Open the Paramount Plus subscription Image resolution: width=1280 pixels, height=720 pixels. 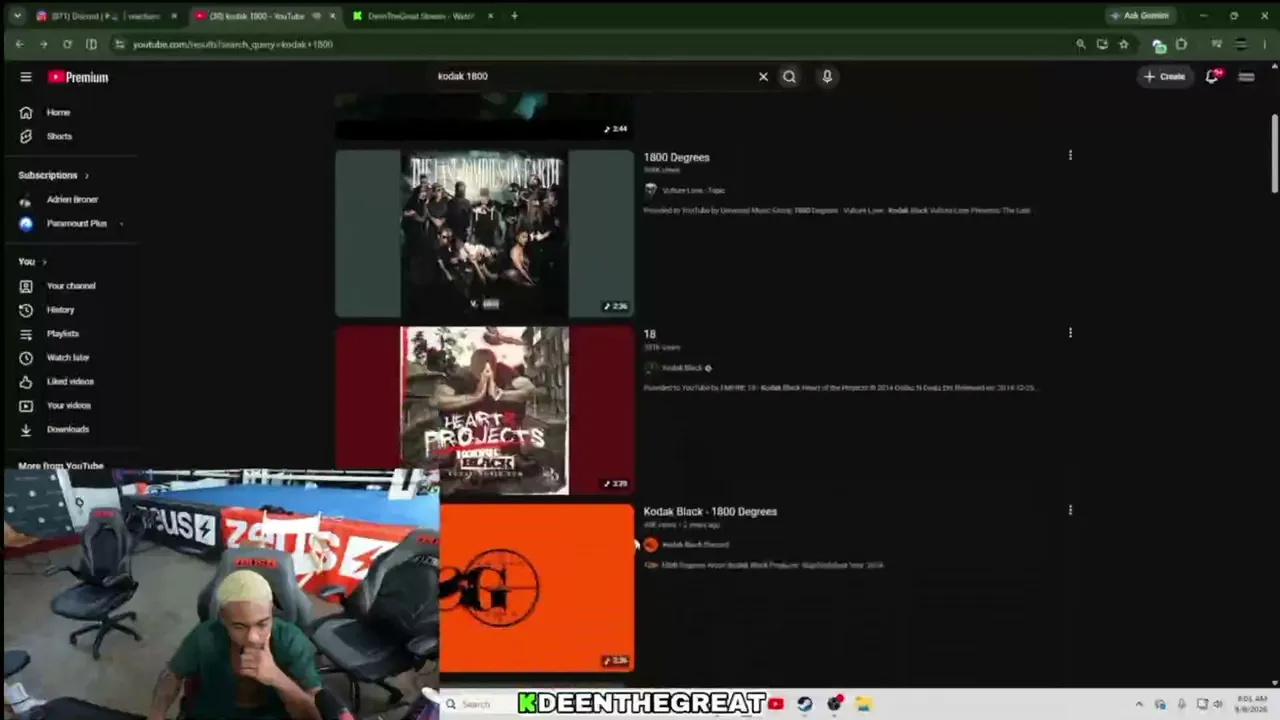[x=76, y=223]
